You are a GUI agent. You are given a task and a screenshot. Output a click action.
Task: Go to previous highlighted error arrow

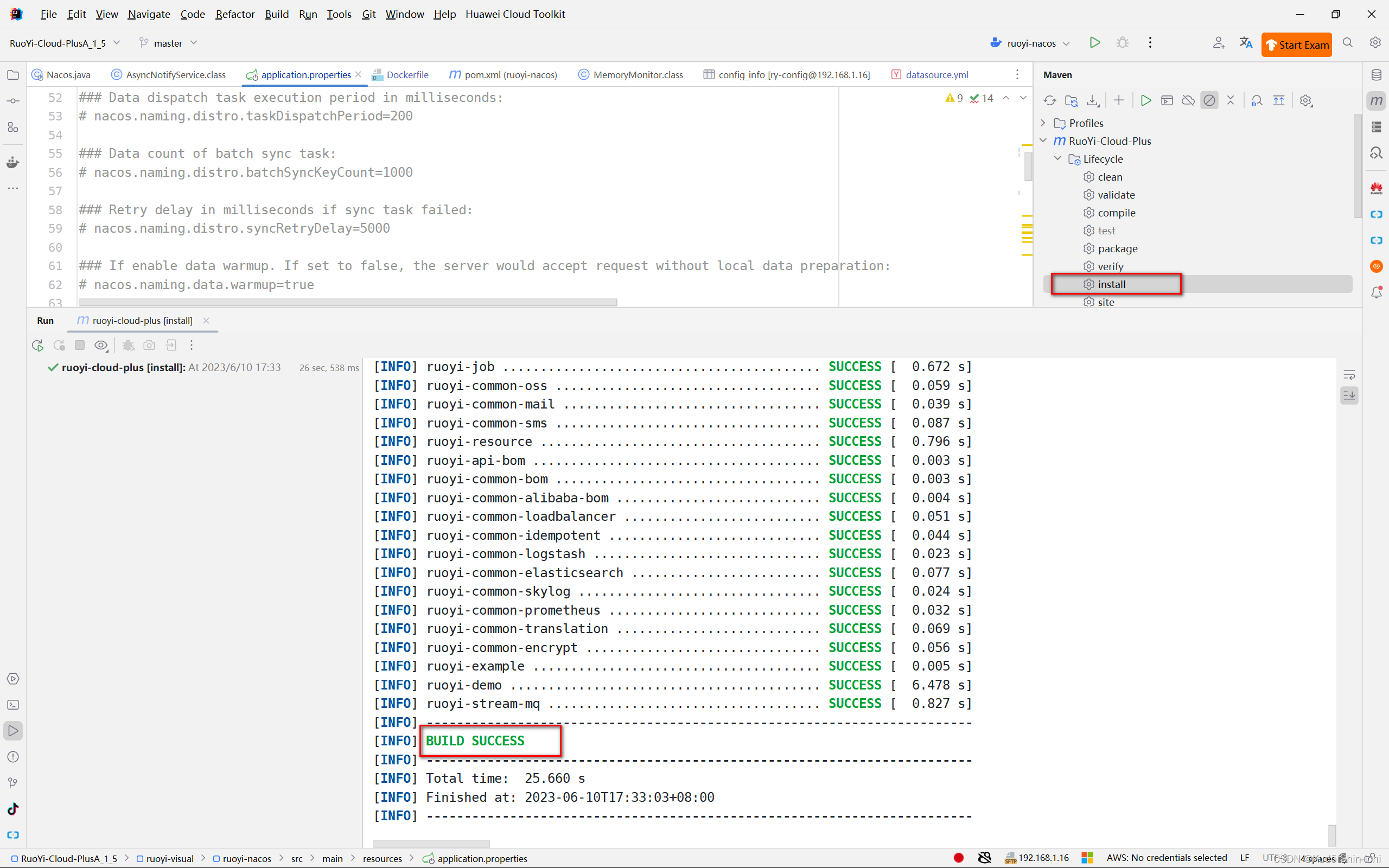1006,98
